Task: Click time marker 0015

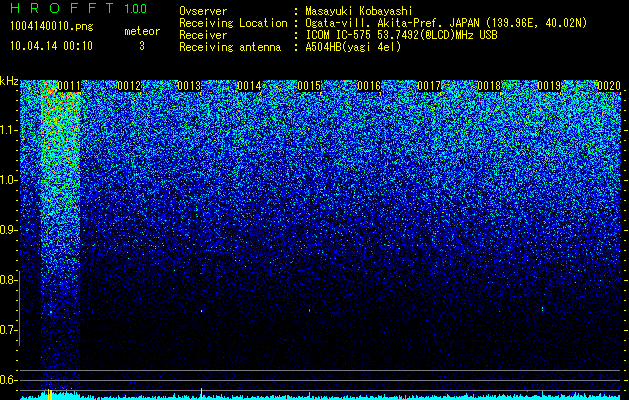Action: point(309,86)
